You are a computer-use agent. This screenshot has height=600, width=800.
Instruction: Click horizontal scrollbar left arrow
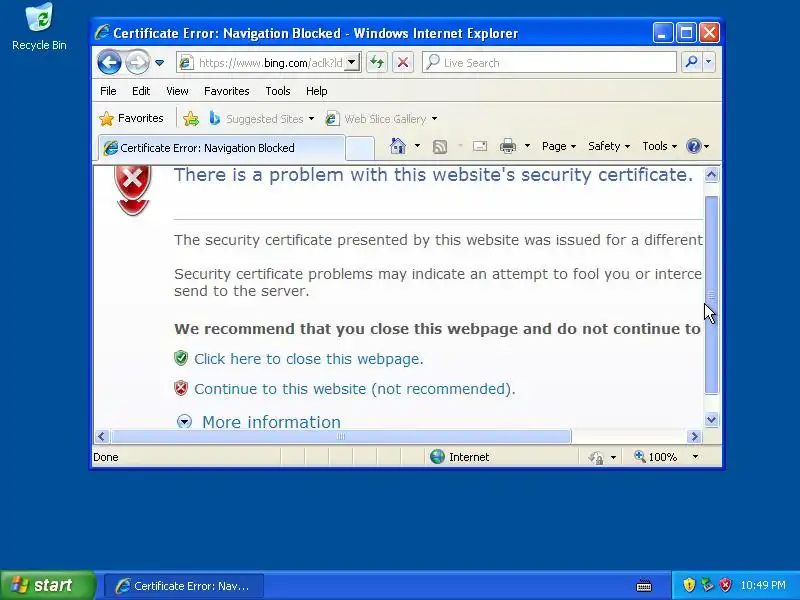click(101, 436)
